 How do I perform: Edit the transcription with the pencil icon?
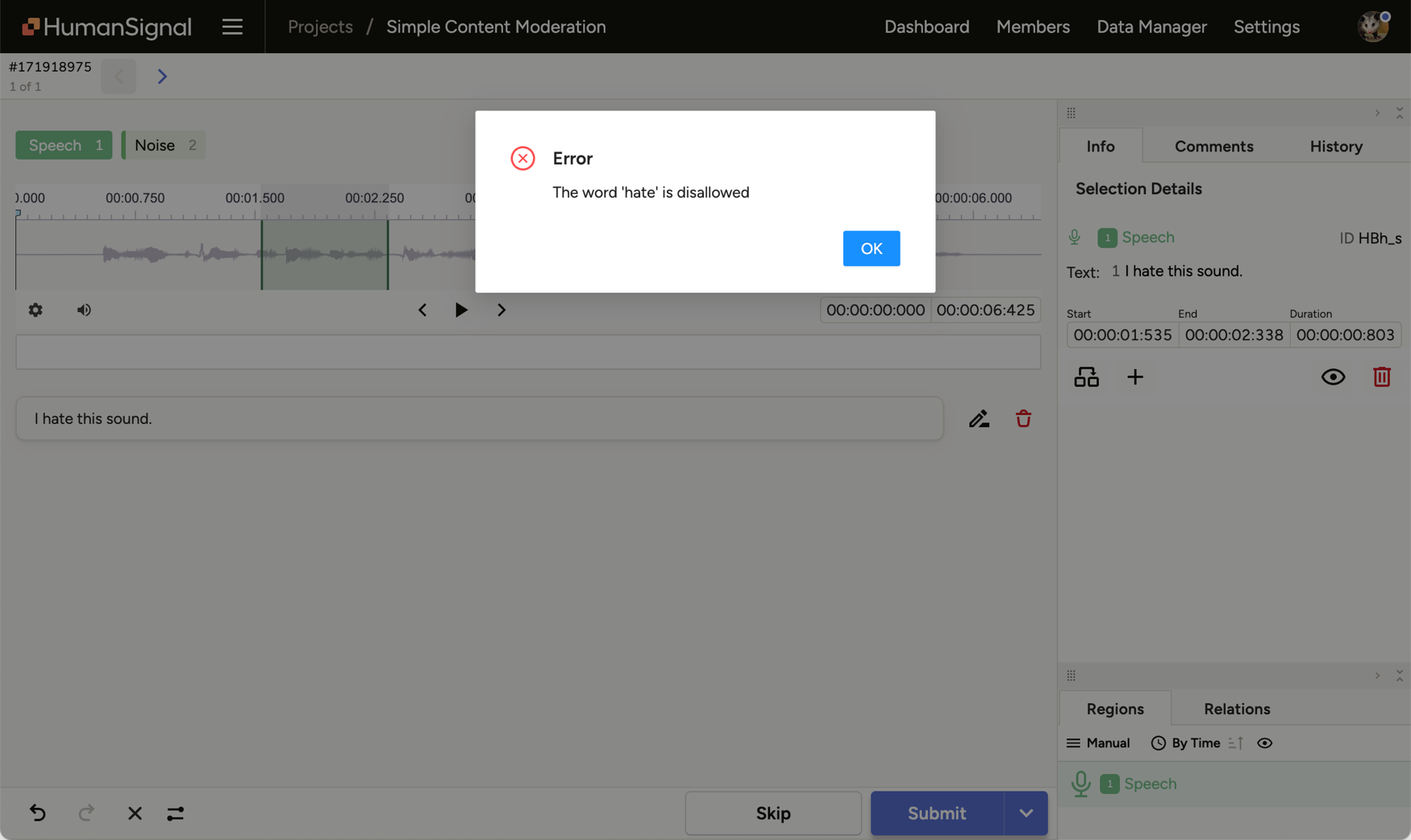[x=979, y=418]
